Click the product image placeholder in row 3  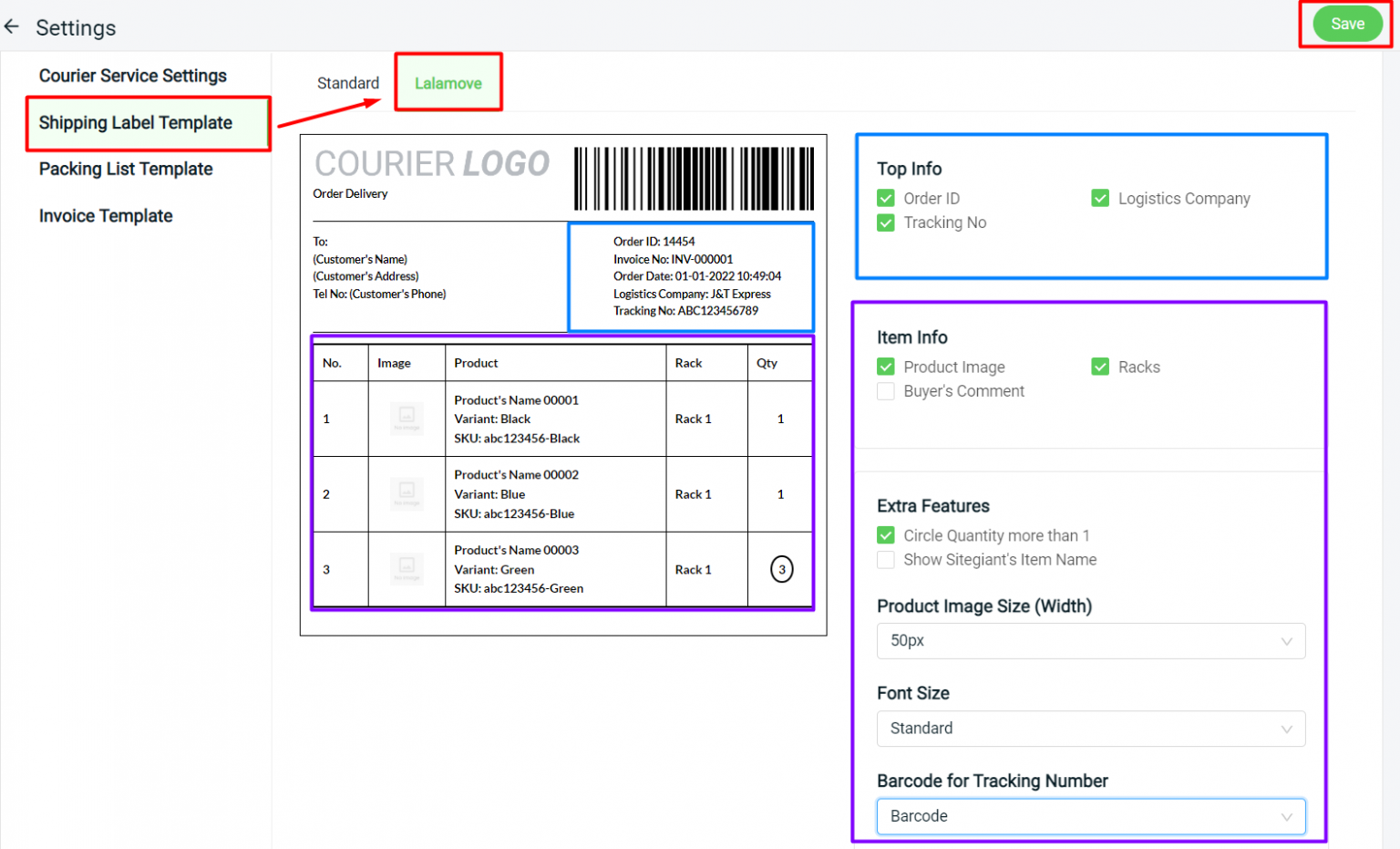[406, 569]
